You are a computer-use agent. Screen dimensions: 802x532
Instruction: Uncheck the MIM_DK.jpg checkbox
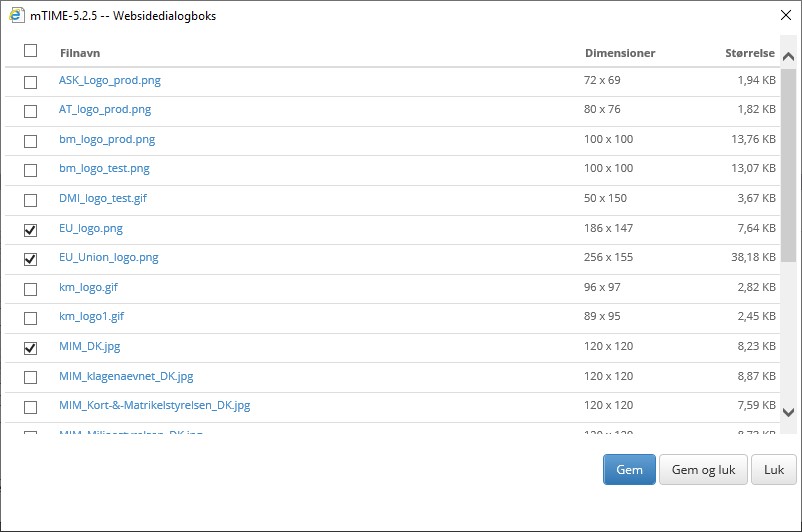pyautogui.click(x=30, y=348)
